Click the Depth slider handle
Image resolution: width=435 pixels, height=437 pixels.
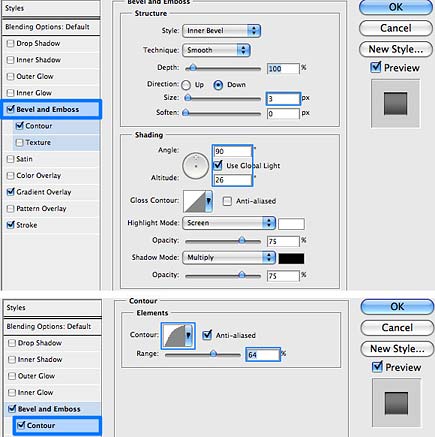tap(192, 68)
